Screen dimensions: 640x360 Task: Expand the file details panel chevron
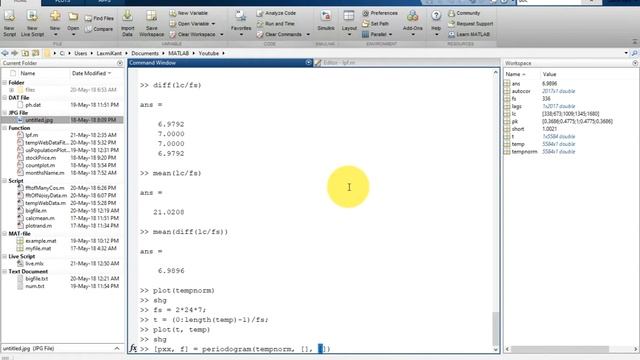coord(117,349)
